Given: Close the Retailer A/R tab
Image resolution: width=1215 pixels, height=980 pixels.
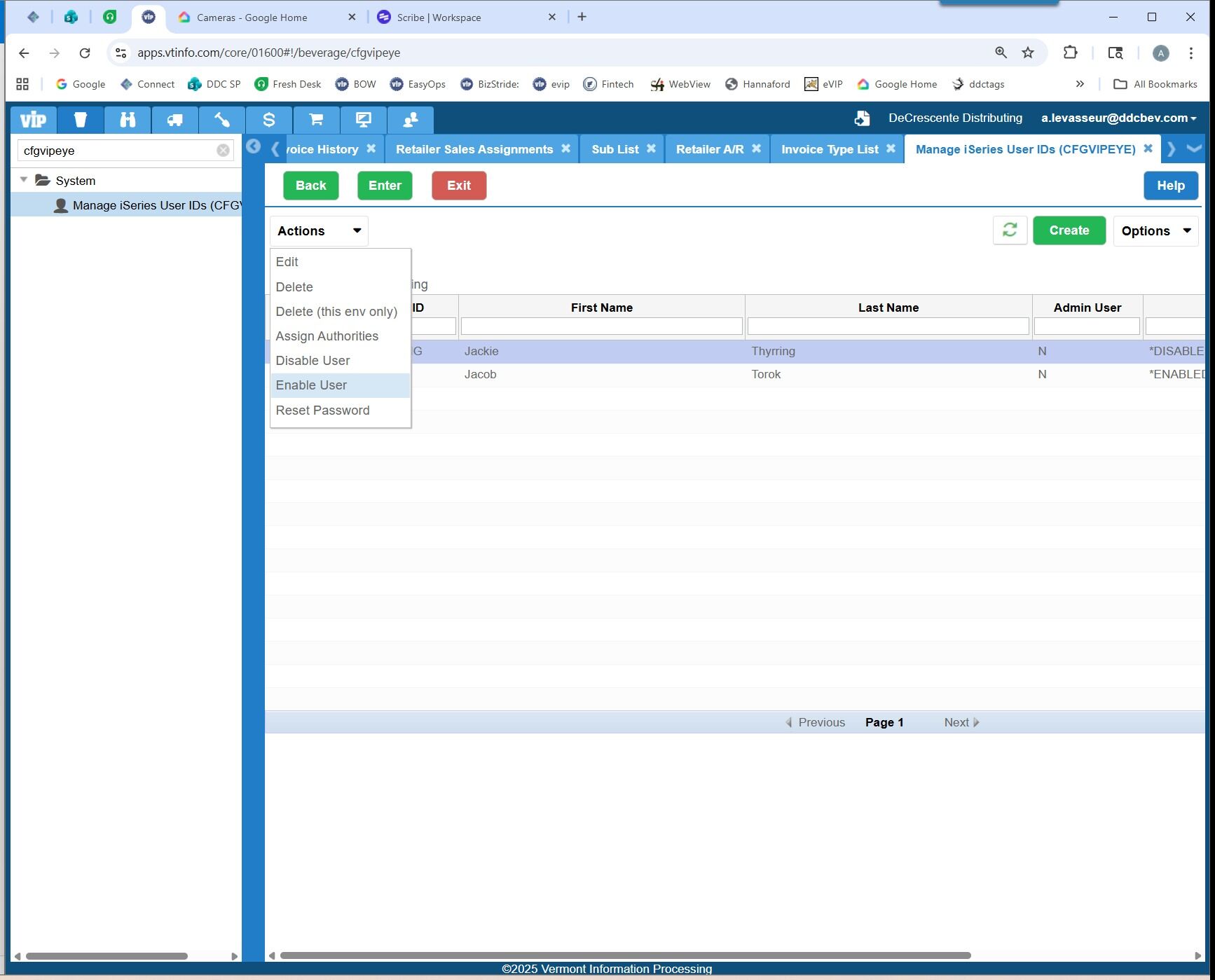Looking at the screenshot, I should (x=757, y=149).
